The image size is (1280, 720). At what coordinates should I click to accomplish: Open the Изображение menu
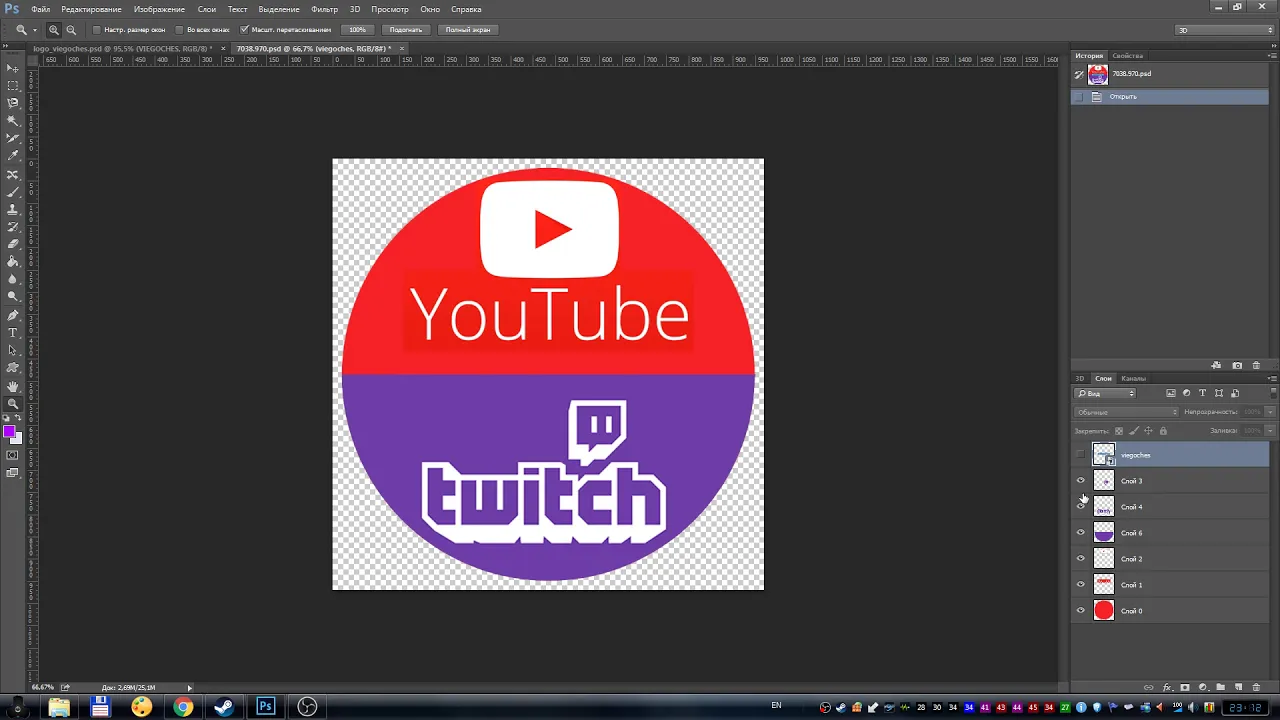coord(159,9)
